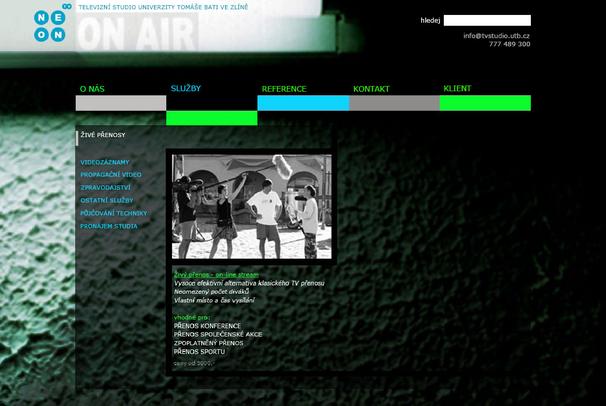
Task: Click the blue bar under REFERENCE
Action: (x=303, y=103)
